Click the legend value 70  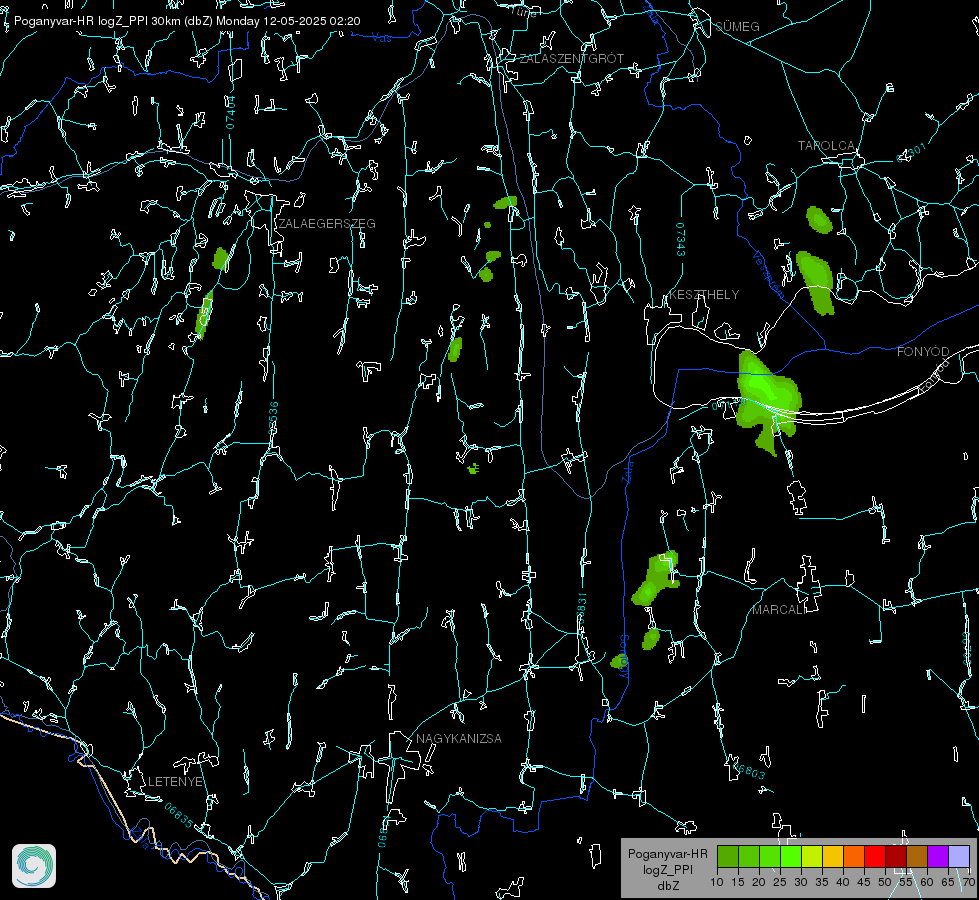click(969, 882)
